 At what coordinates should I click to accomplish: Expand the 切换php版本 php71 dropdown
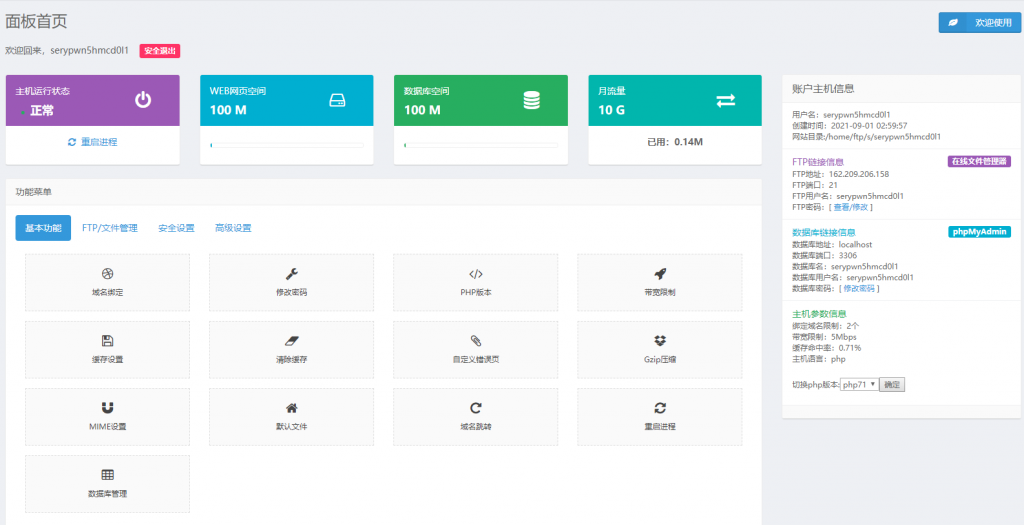(x=859, y=384)
